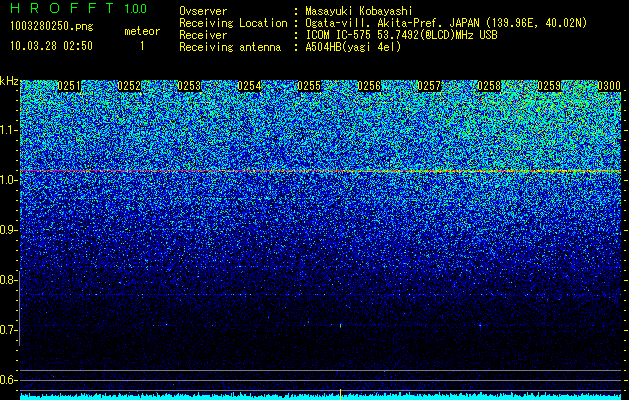Click the observer name Masayuki Kobayashi
Image resolution: width=629 pixels, height=400 pixels.
tap(359, 11)
